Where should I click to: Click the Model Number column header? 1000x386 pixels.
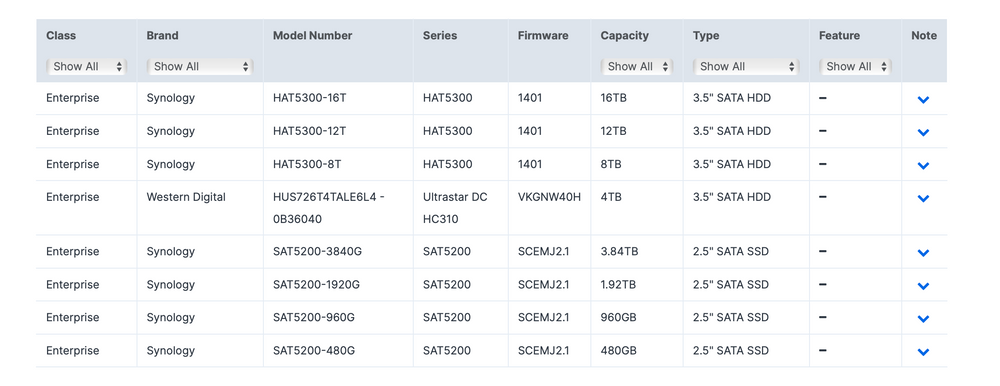click(312, 36)
